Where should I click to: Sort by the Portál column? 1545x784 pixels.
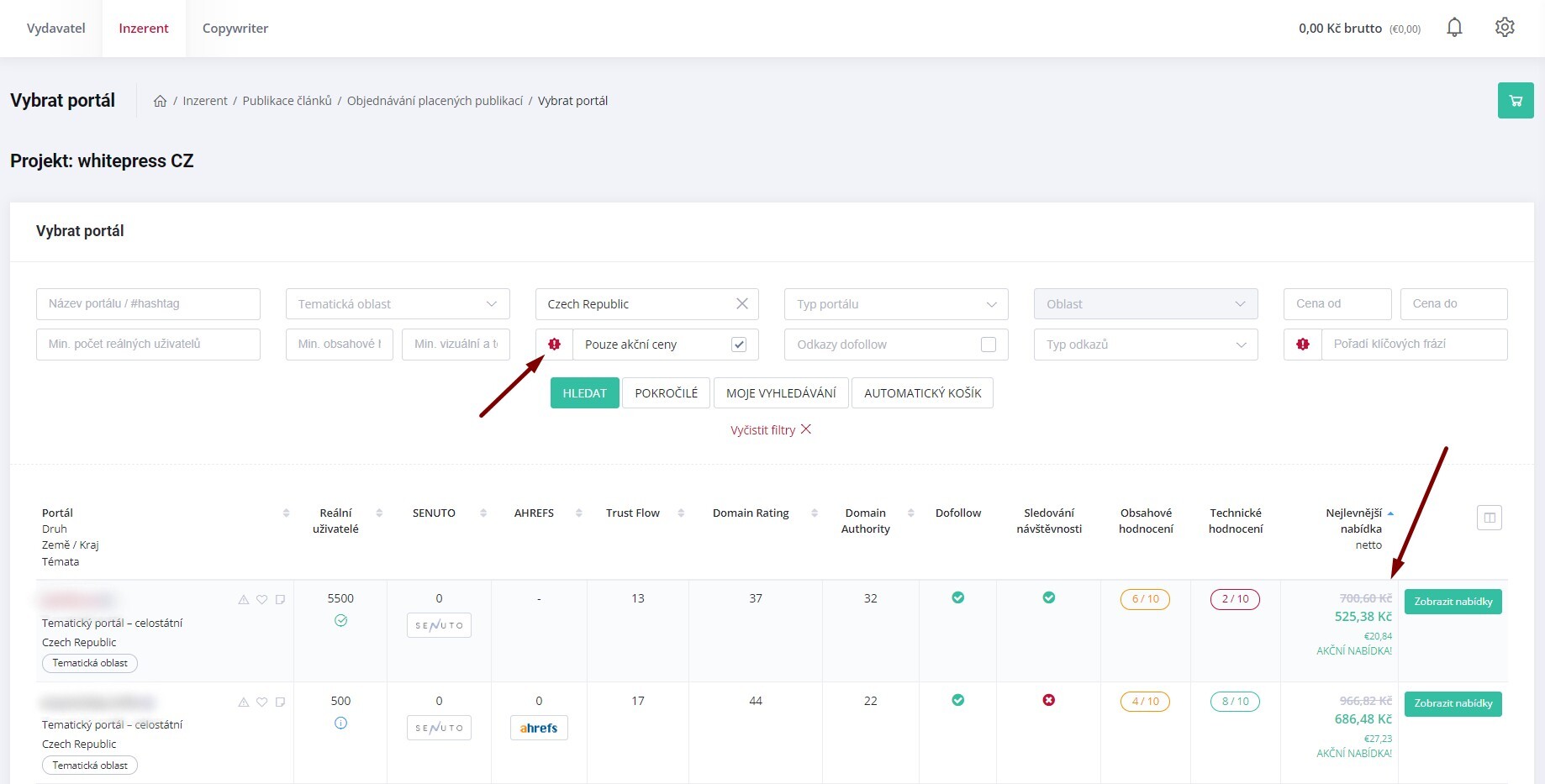click(x=286, y=513)
